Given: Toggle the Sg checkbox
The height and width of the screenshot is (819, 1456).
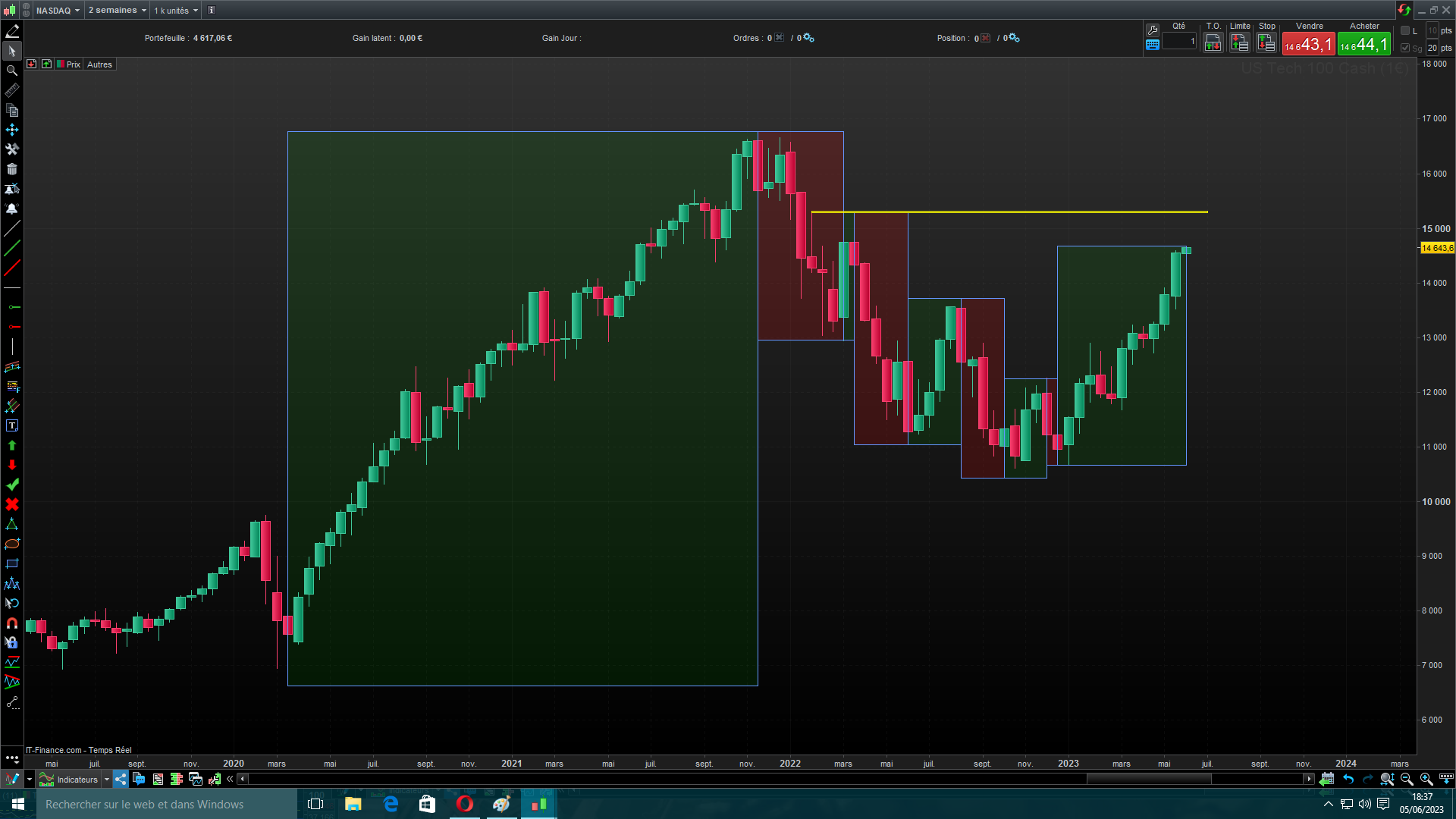Looking at the screenshot, I should pyautogui.click(x=1405, y=48).
